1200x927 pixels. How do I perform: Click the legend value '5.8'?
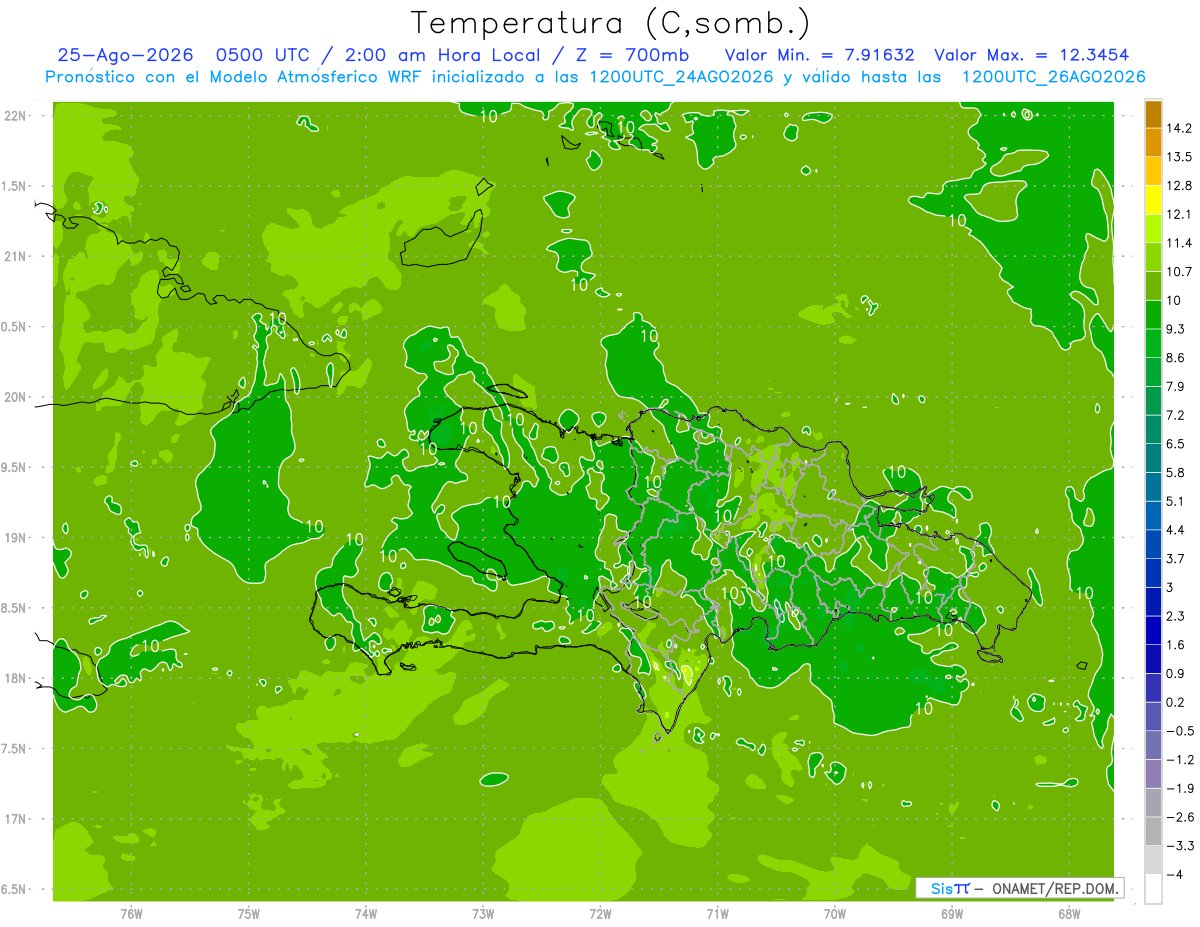(x=1176, y=472)
